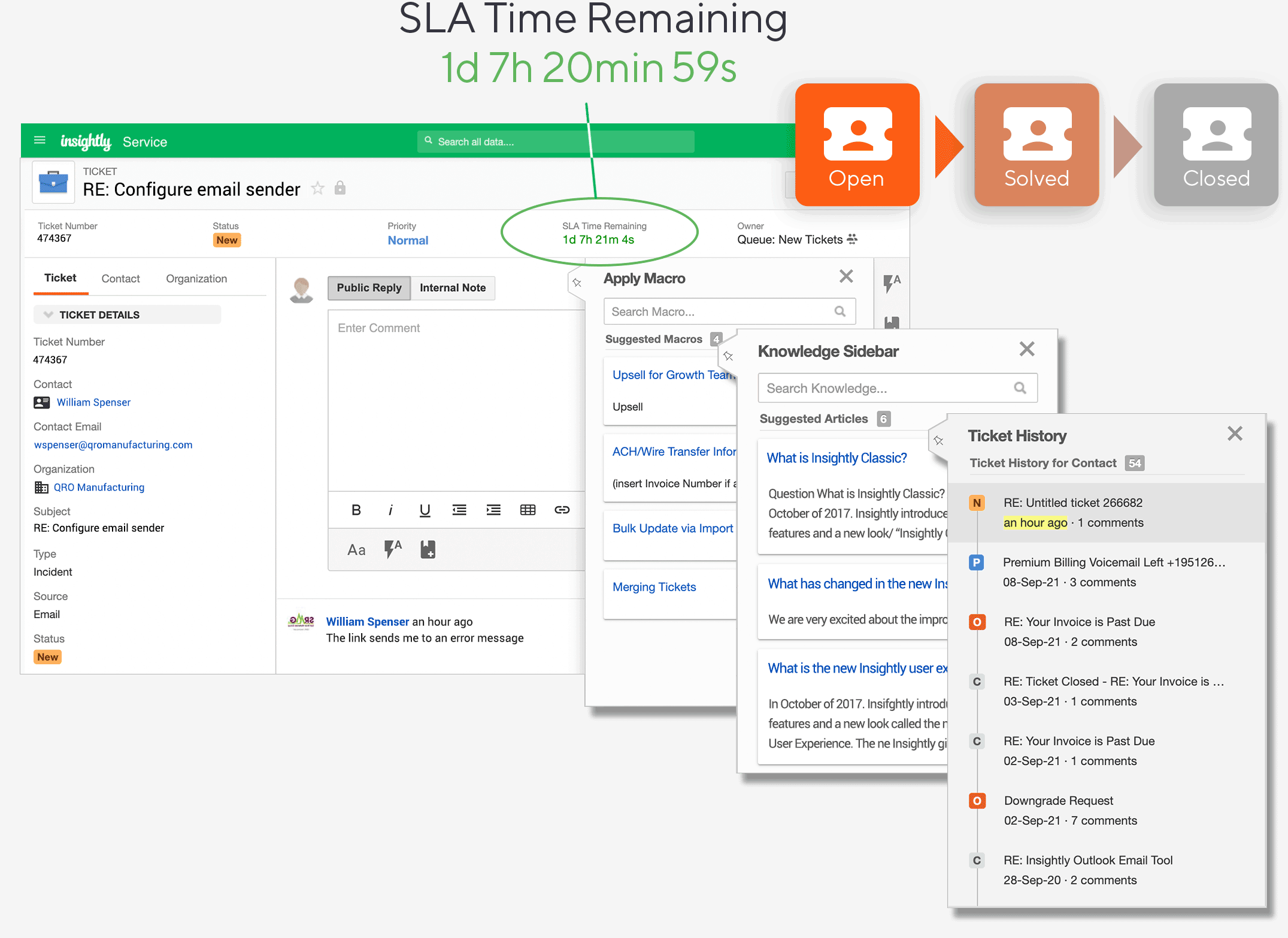1288x938 pixels.
Task: Insert a hyperlink in the comment
Action: (562, 510)
